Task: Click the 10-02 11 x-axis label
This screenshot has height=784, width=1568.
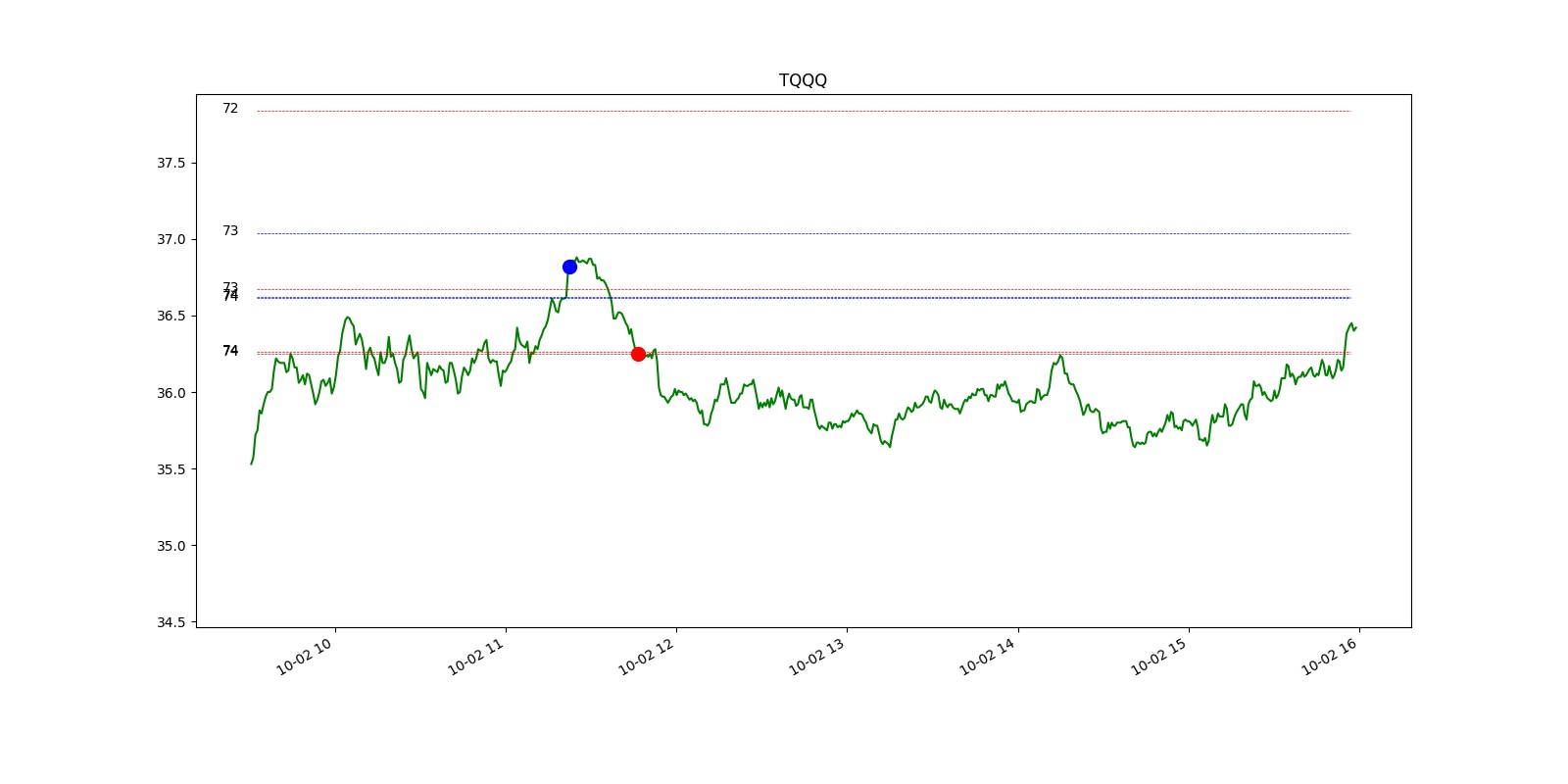Action: coord(475,657)
